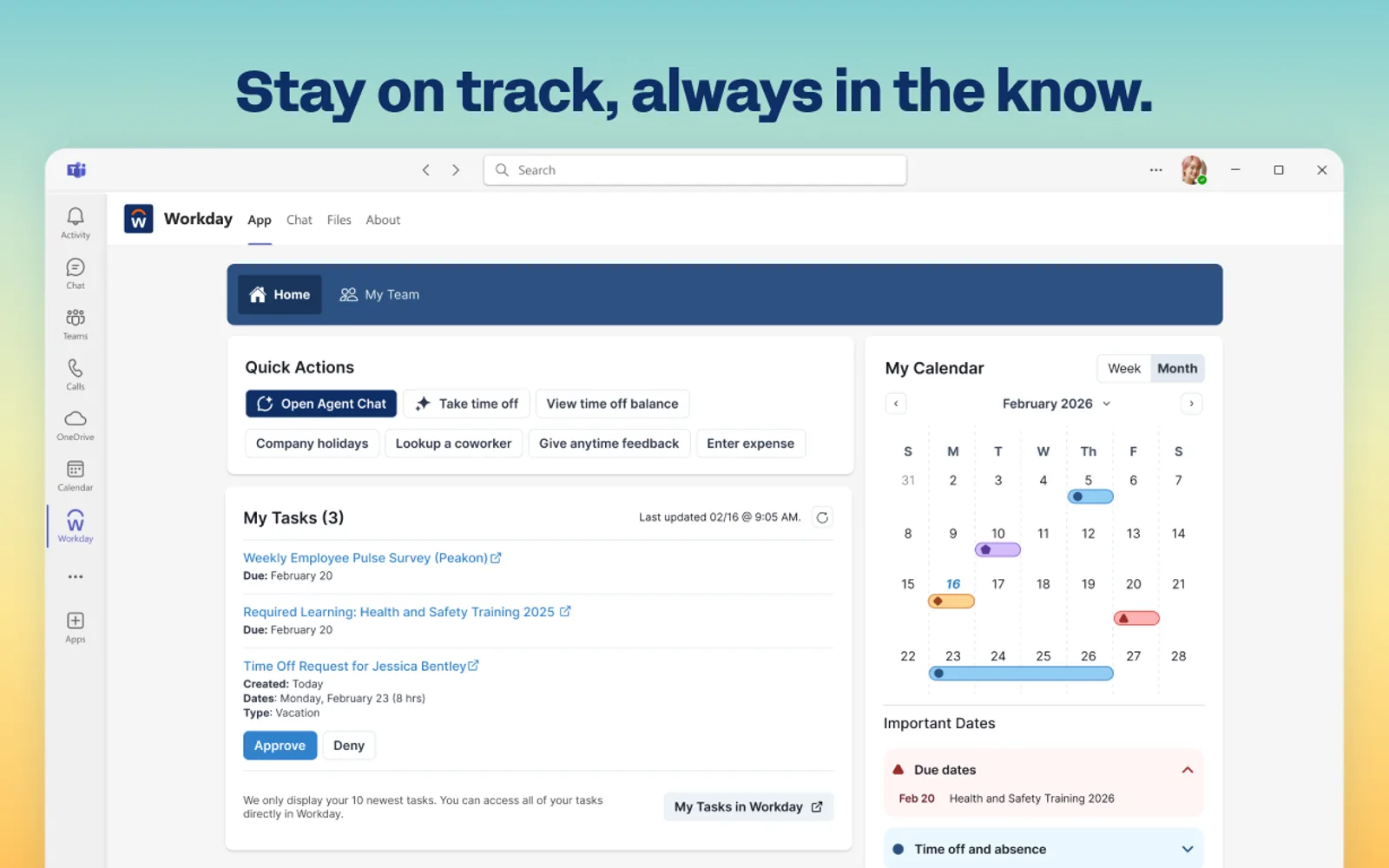Image resolution: width=1389 pixels, height=868 pixels.
Task: Go forward with the navigation arrow
Action: tap(456, 170)
